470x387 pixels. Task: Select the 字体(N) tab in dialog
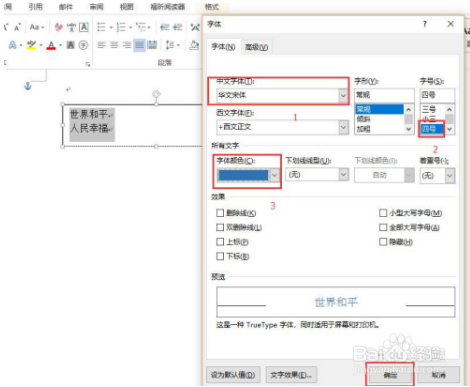pos(223,47)
